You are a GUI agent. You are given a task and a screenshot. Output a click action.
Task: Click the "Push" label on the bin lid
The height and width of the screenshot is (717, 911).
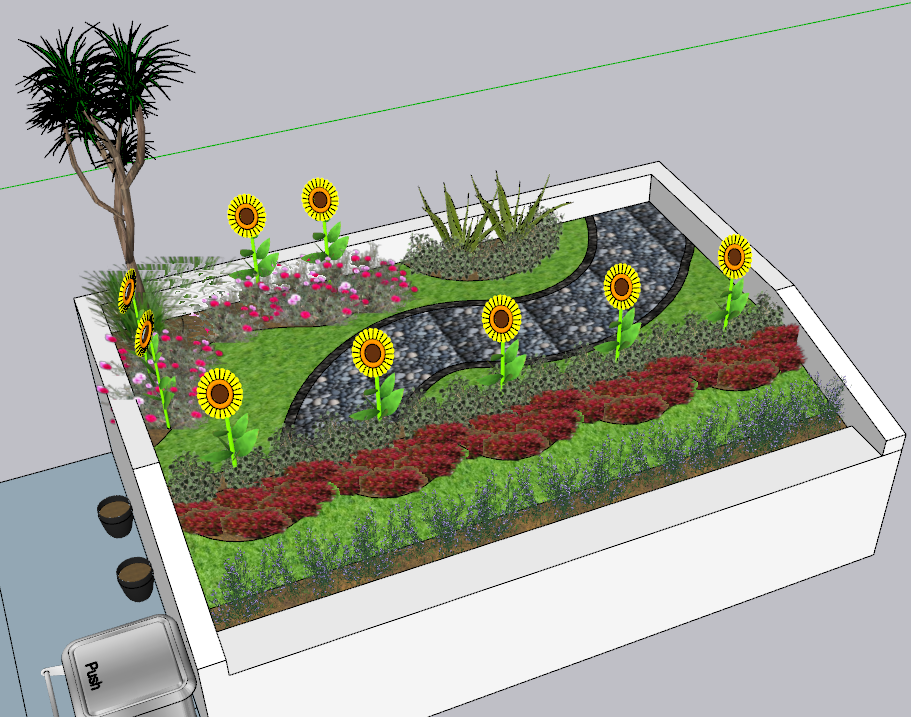94,676
